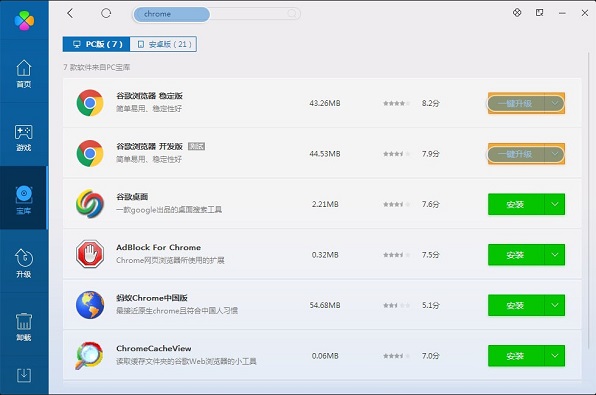
Task: Click the ChromeCacheView magnifier icon
Action: tap(89, 355)
